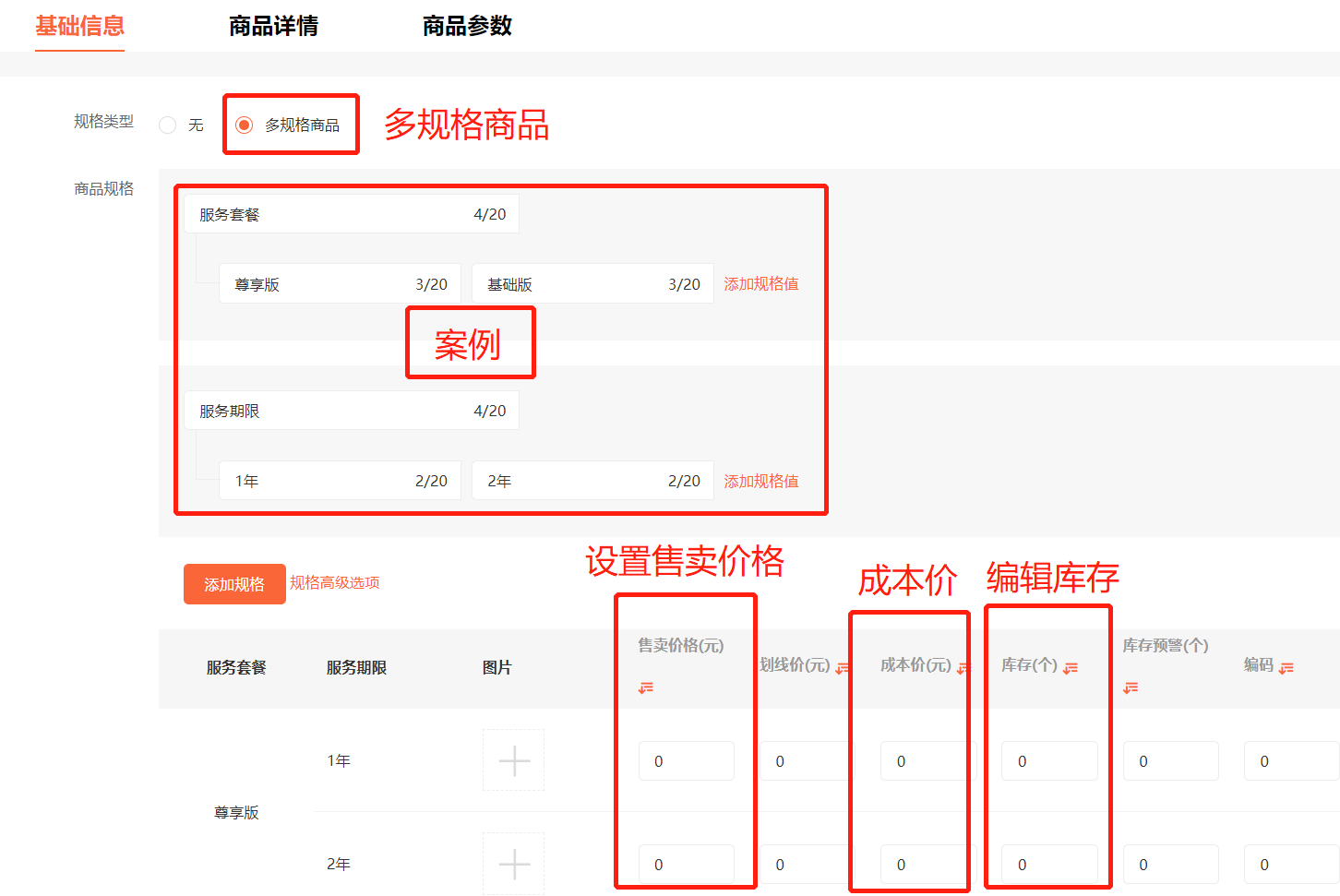Click batch-fill icon next to 划线价 header
The image size is (1340, 896).
(x=842, y=668)
